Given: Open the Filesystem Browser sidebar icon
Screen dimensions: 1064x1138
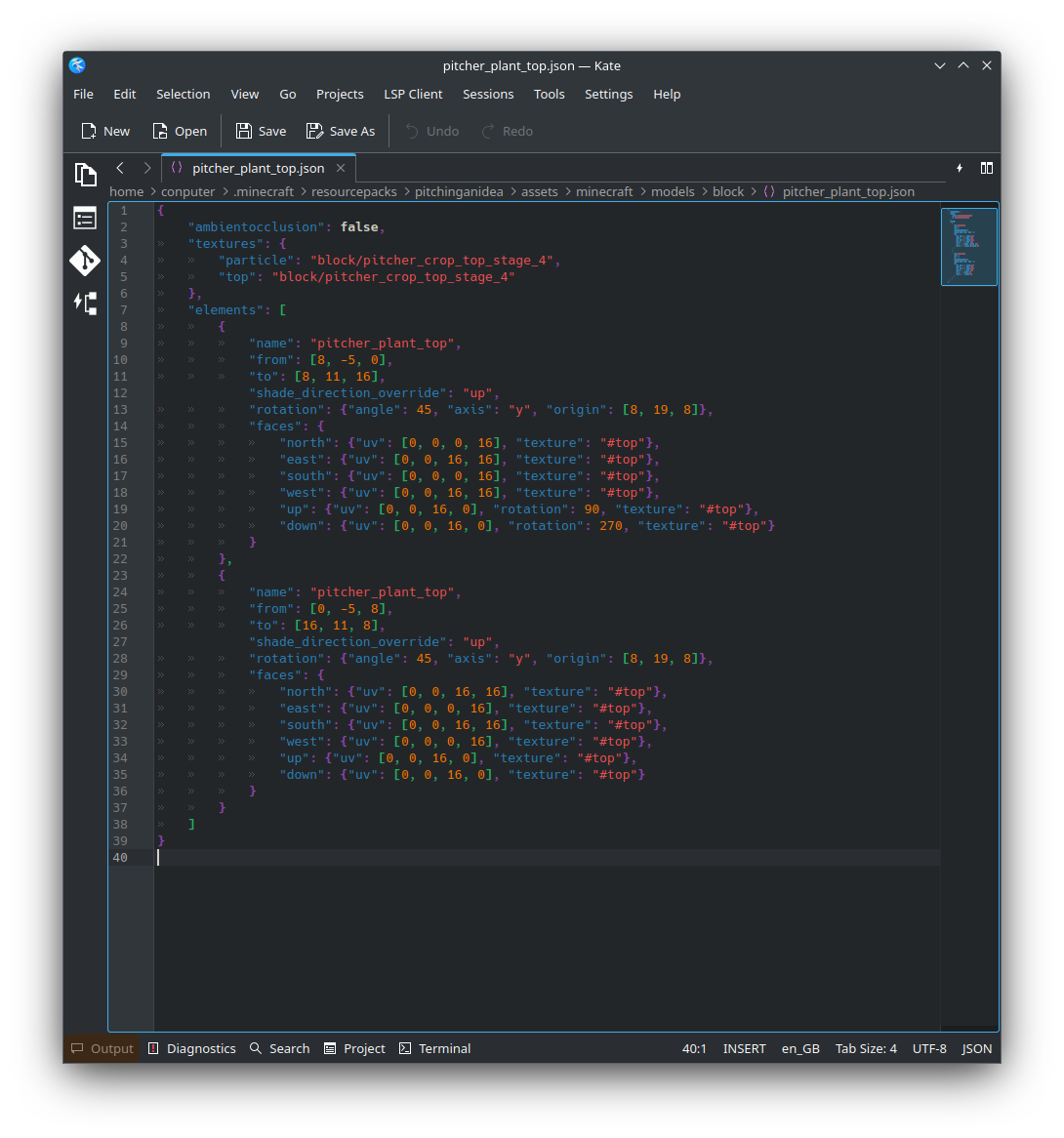Looking at the screenshot, I should 86,218.
